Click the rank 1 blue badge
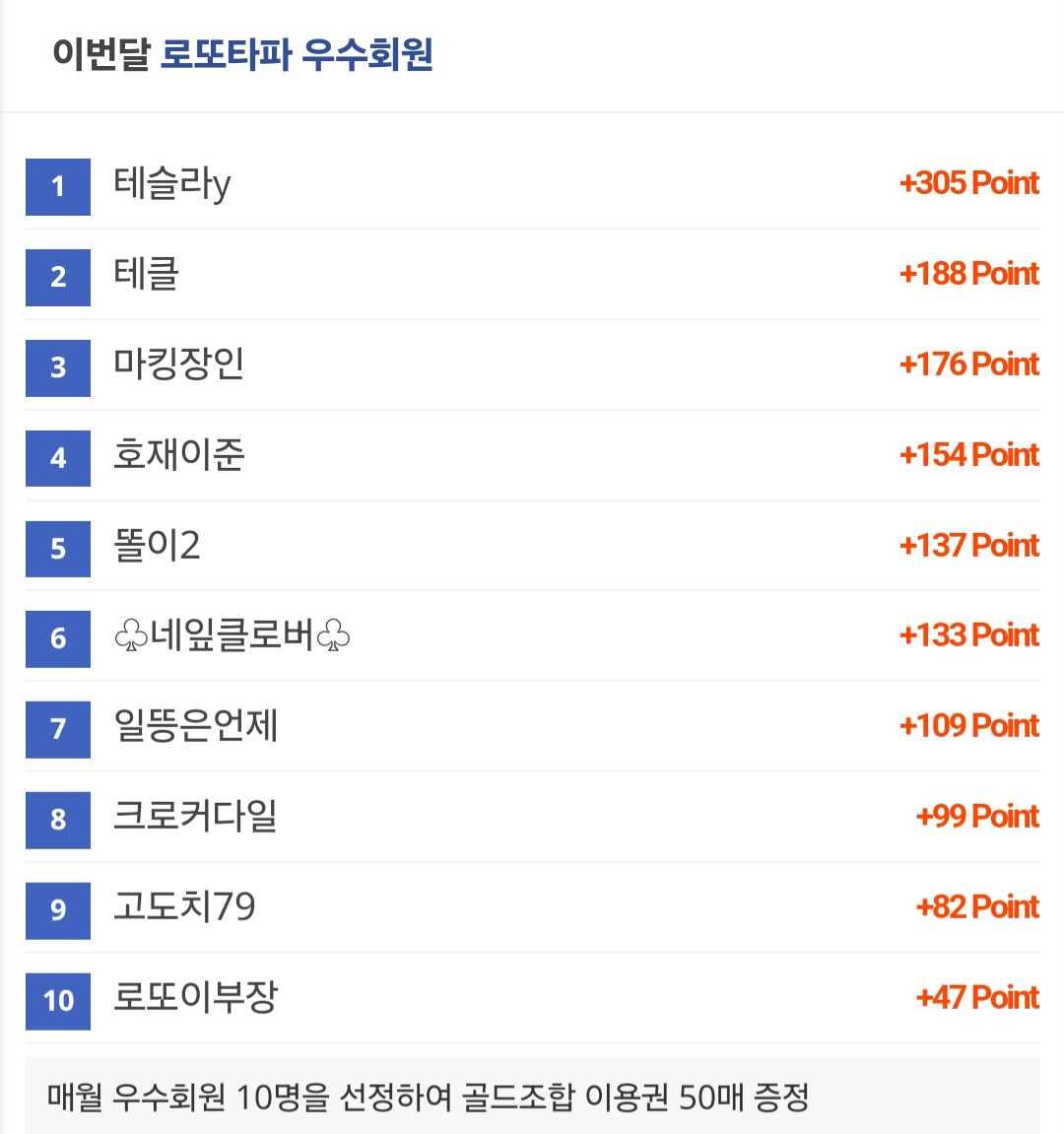The height and width of the screenshot is (1134, 1064). coord(58,186)
